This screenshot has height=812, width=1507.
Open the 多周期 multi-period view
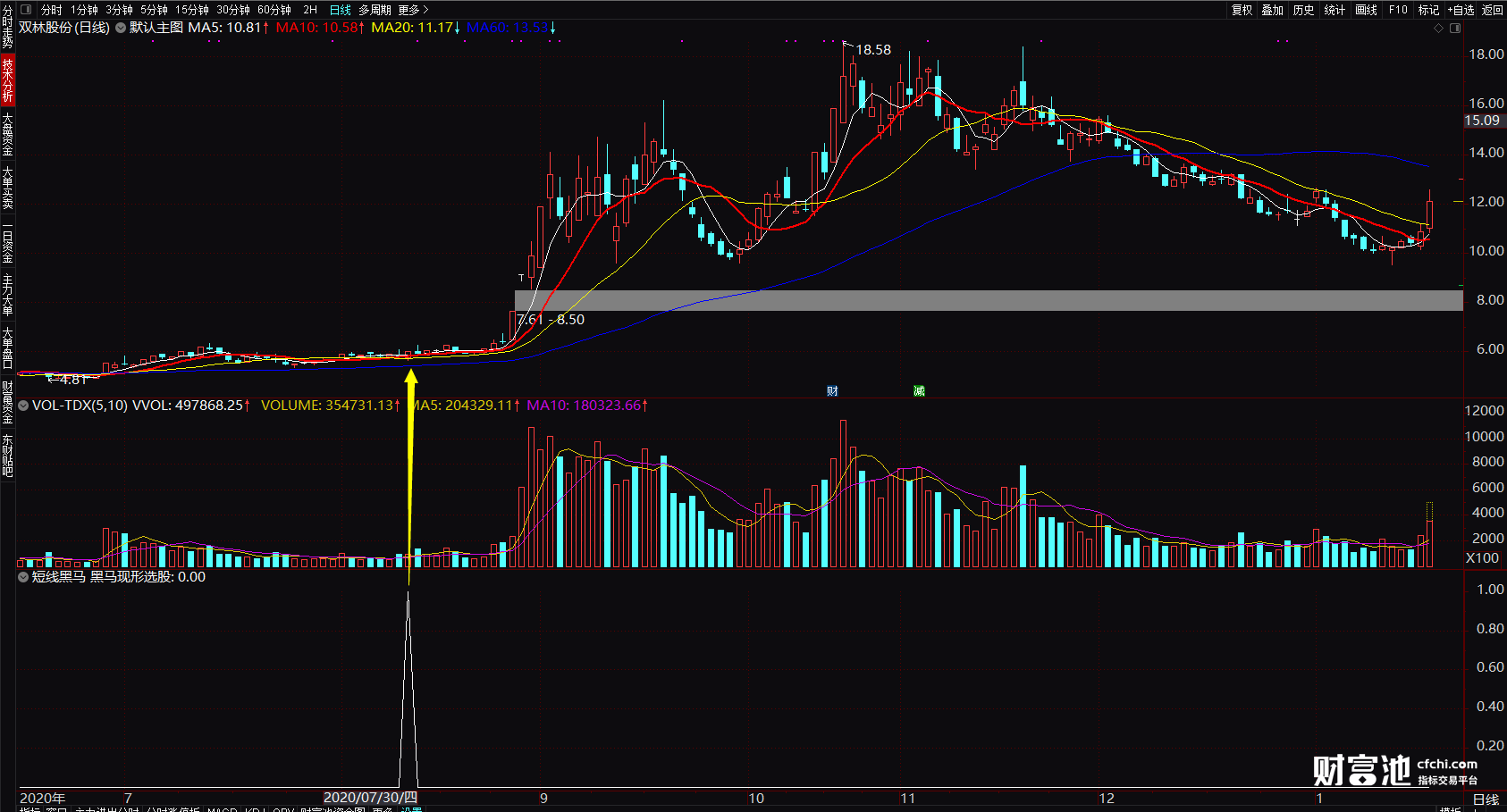tap(375, 10)
